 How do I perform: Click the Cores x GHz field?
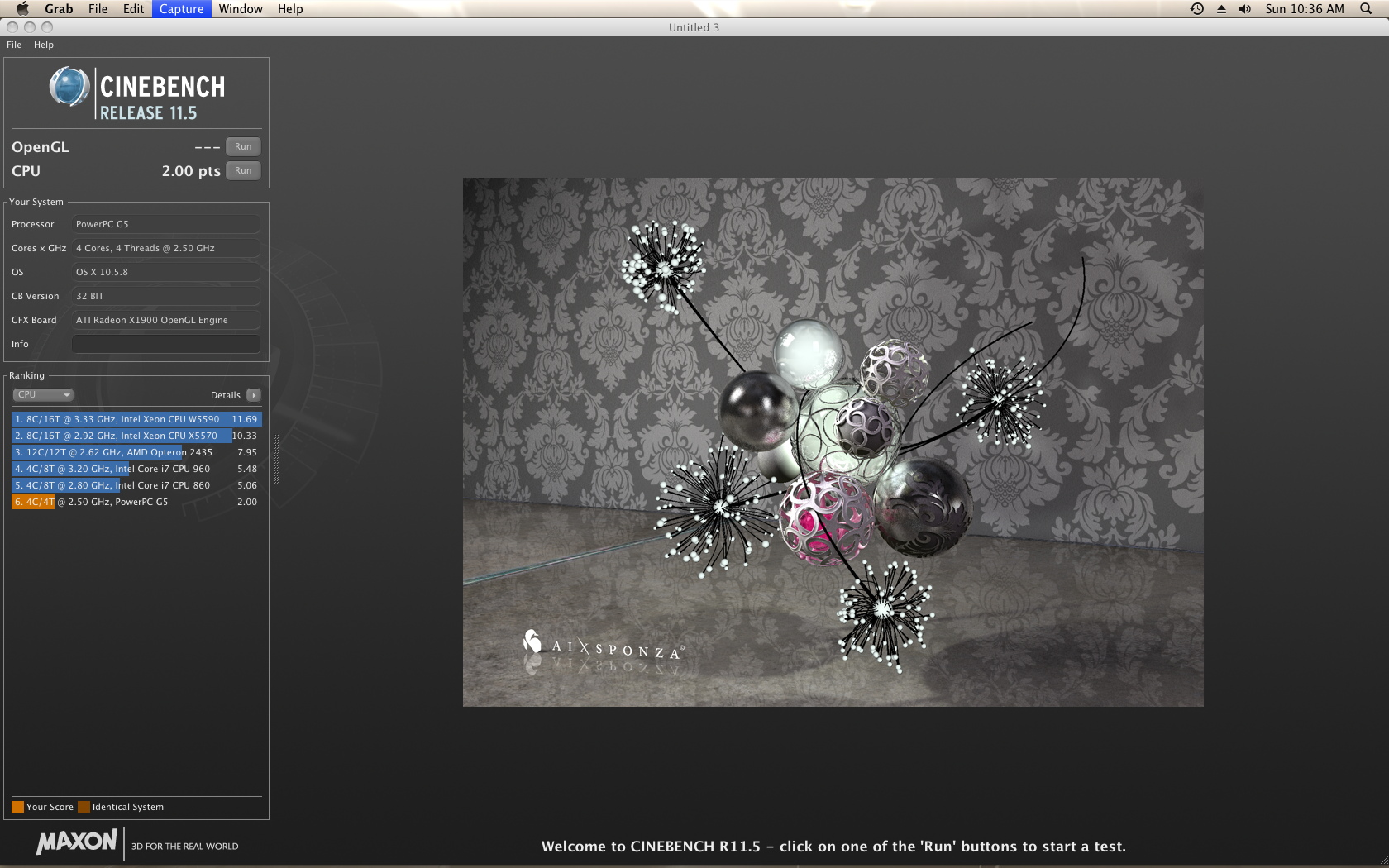165,248
